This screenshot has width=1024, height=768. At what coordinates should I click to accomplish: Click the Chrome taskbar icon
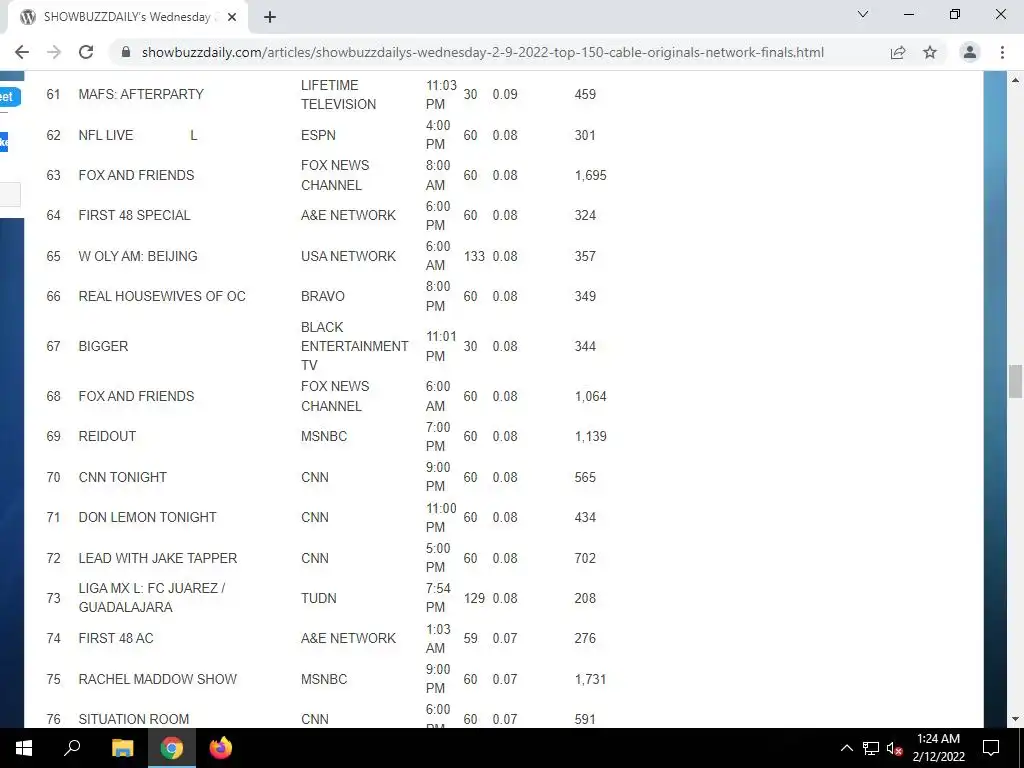(x=171, y=748)
